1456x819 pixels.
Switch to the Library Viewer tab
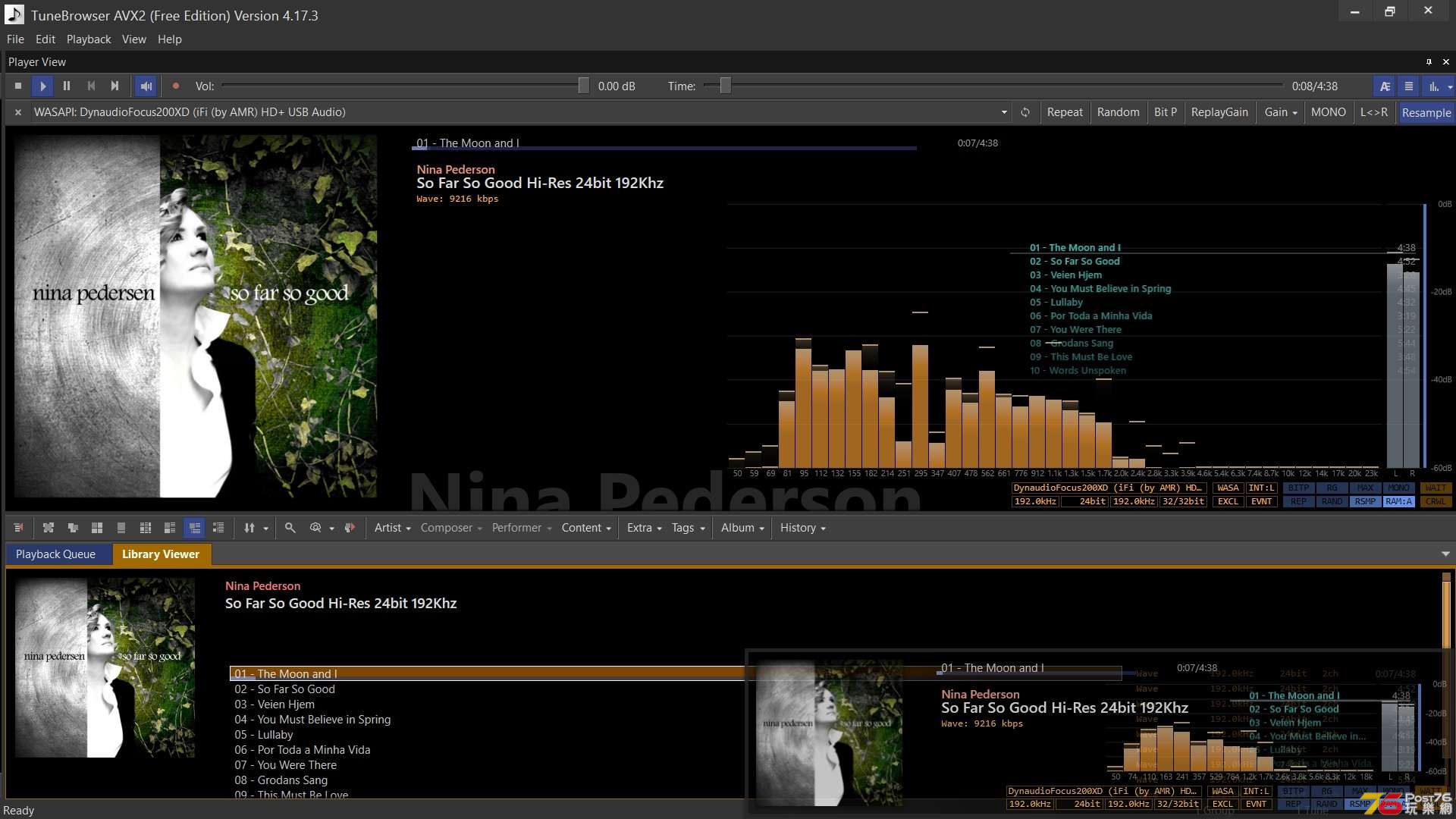tap(161, 554)
